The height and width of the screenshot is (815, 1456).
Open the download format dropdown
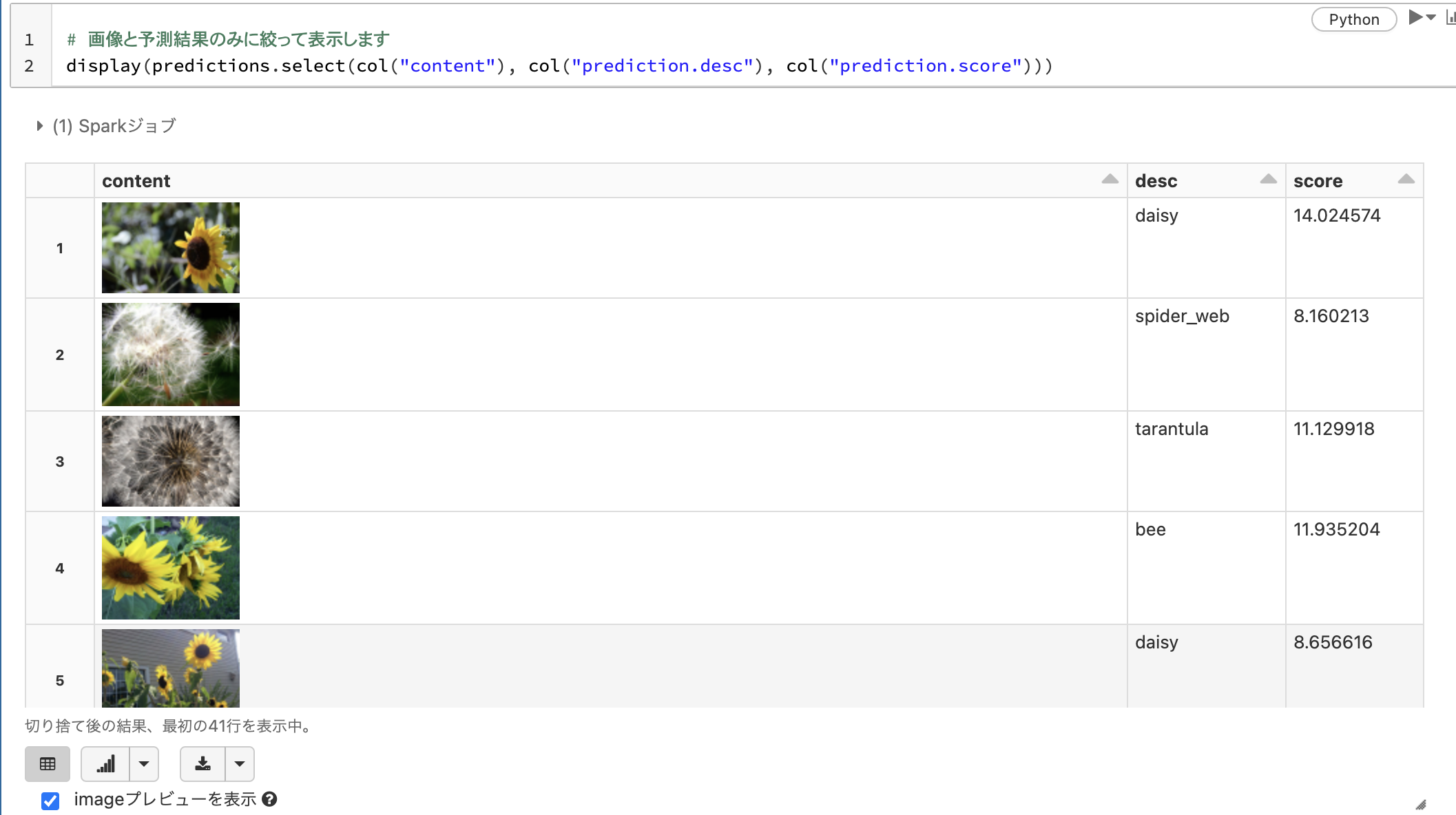click(x=240, y=764)
